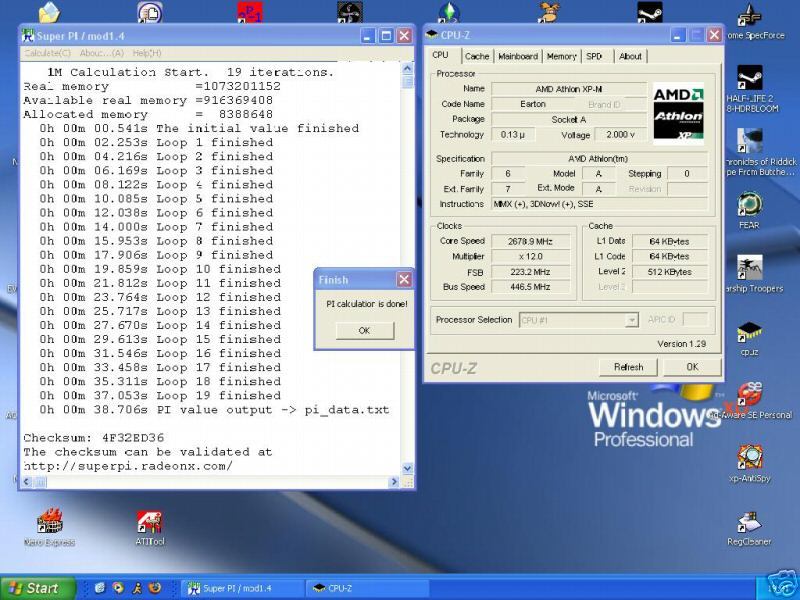800x600 pixels.
Task: Click the AMD Athlon XP logo in CPU-Z
Action: 678,114
